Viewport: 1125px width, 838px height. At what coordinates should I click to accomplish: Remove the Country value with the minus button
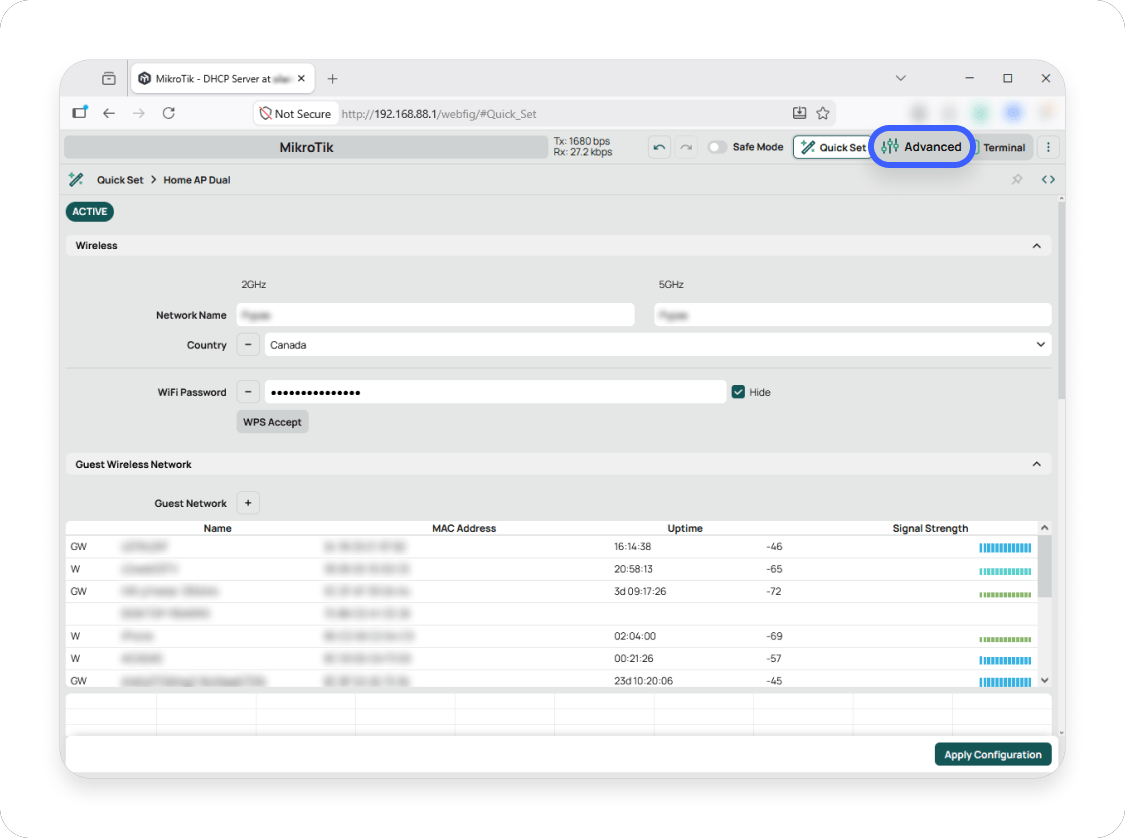coord(248,345)
